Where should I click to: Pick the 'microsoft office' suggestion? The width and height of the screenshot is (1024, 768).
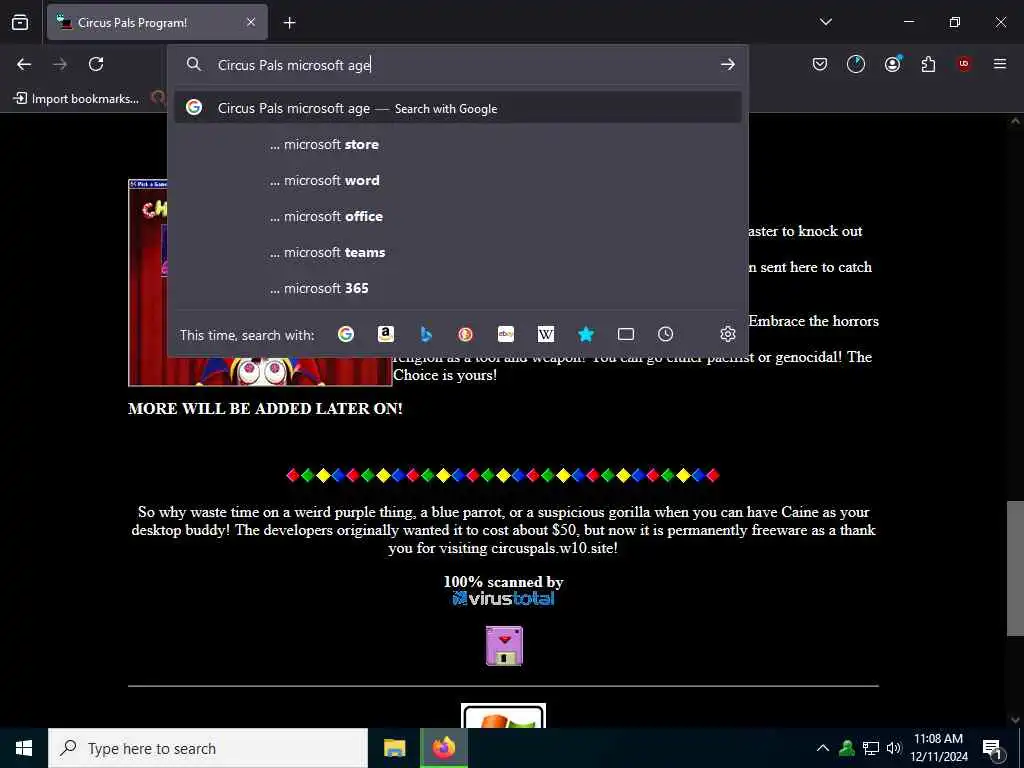pyautogui.click(x=458, y=216)
